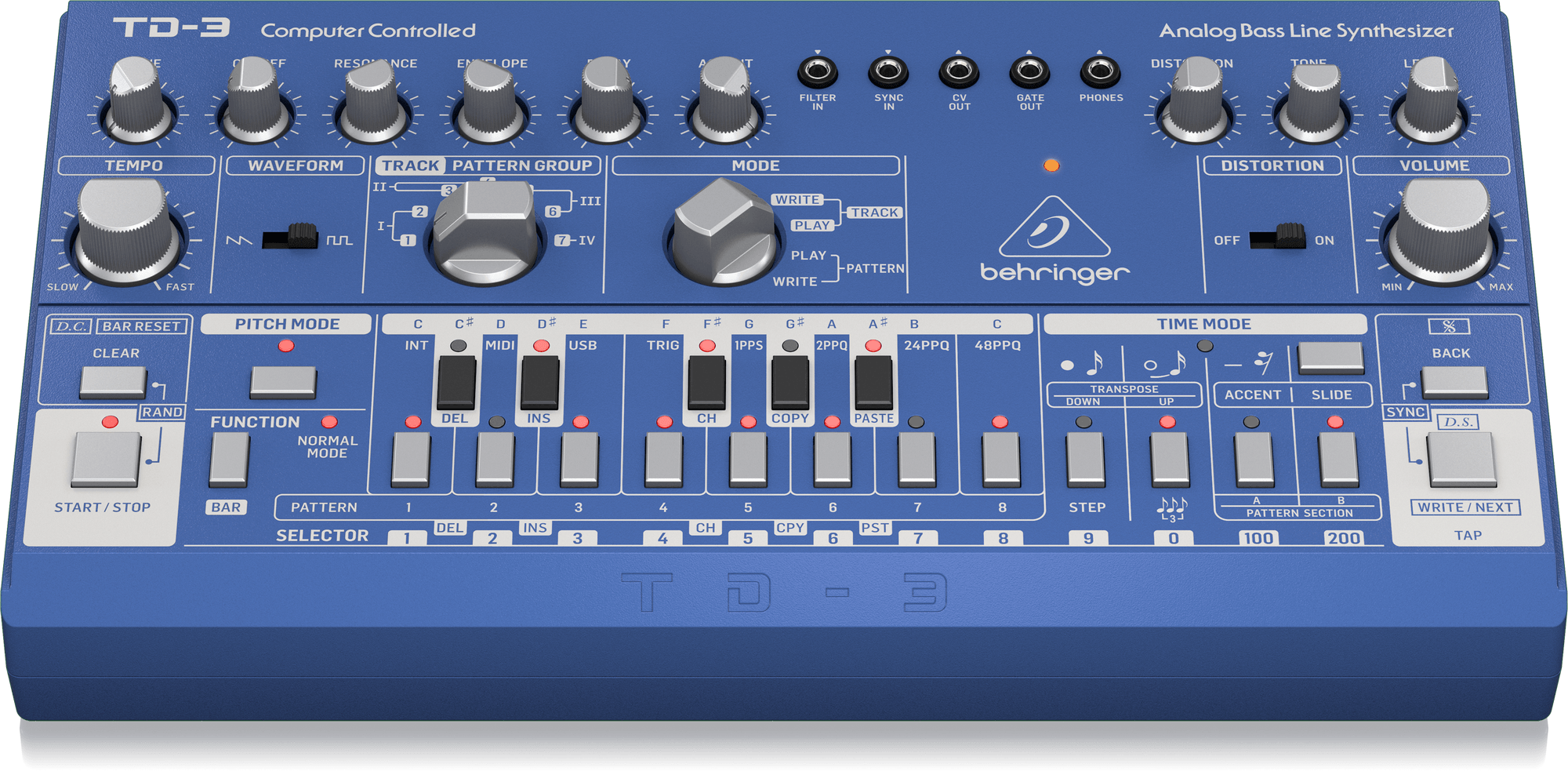Click the SYNC label near BACK

tap(1406, 413)
